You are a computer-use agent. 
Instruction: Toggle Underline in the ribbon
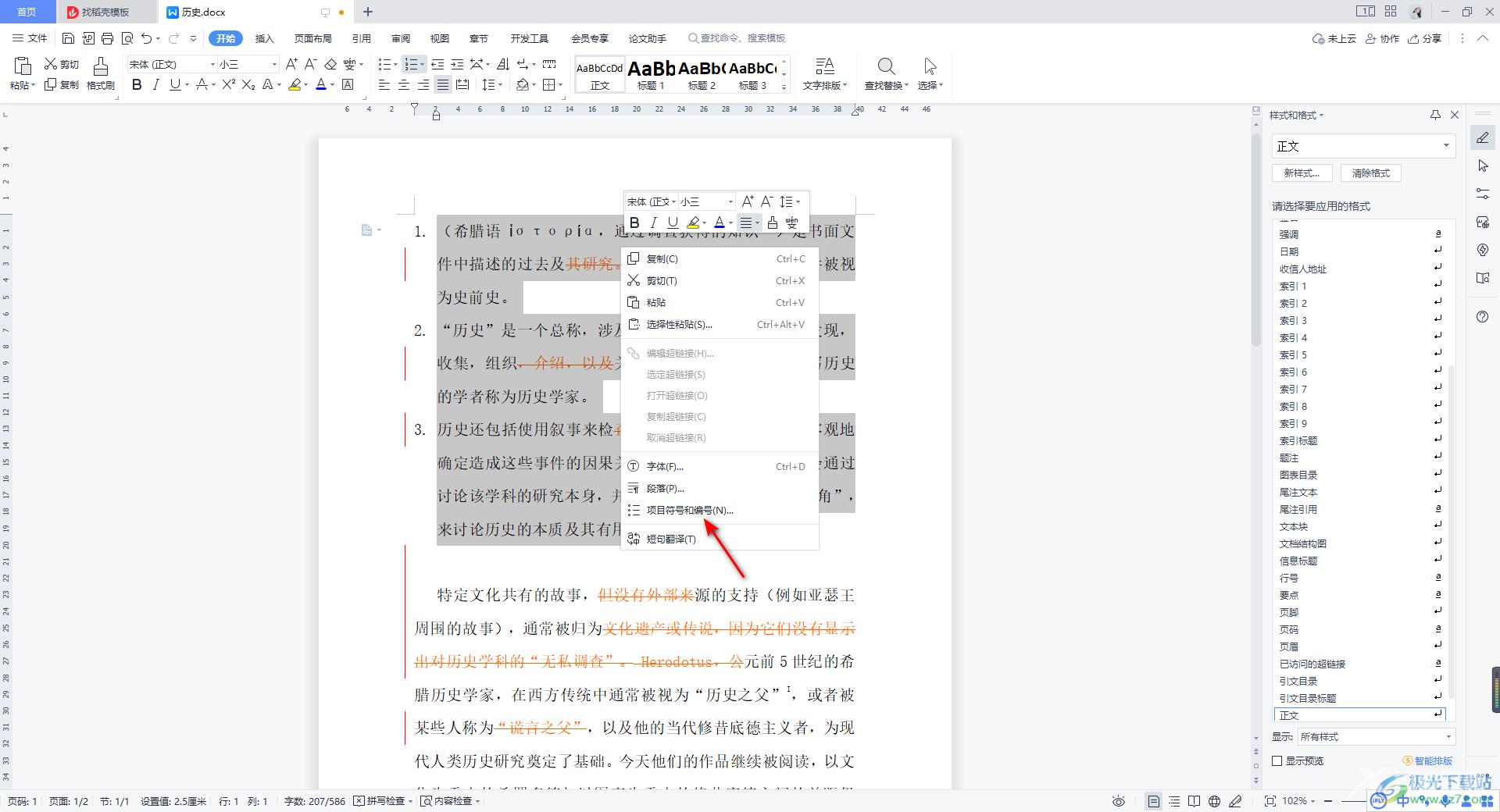pos(175,84)
